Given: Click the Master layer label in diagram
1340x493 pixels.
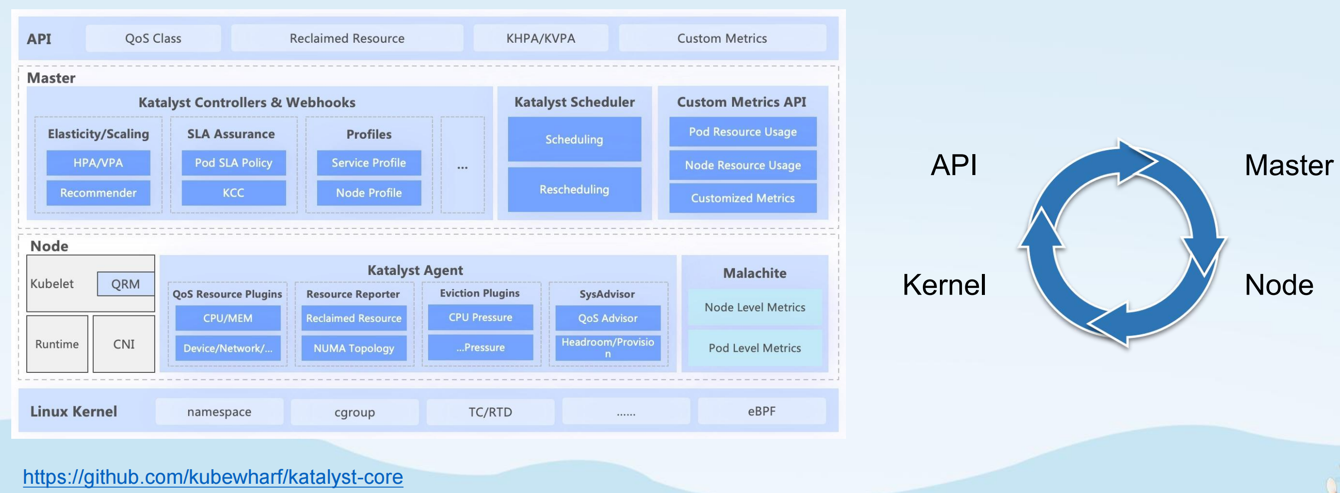Looking at the screenshot, I should tap(51, 78).
